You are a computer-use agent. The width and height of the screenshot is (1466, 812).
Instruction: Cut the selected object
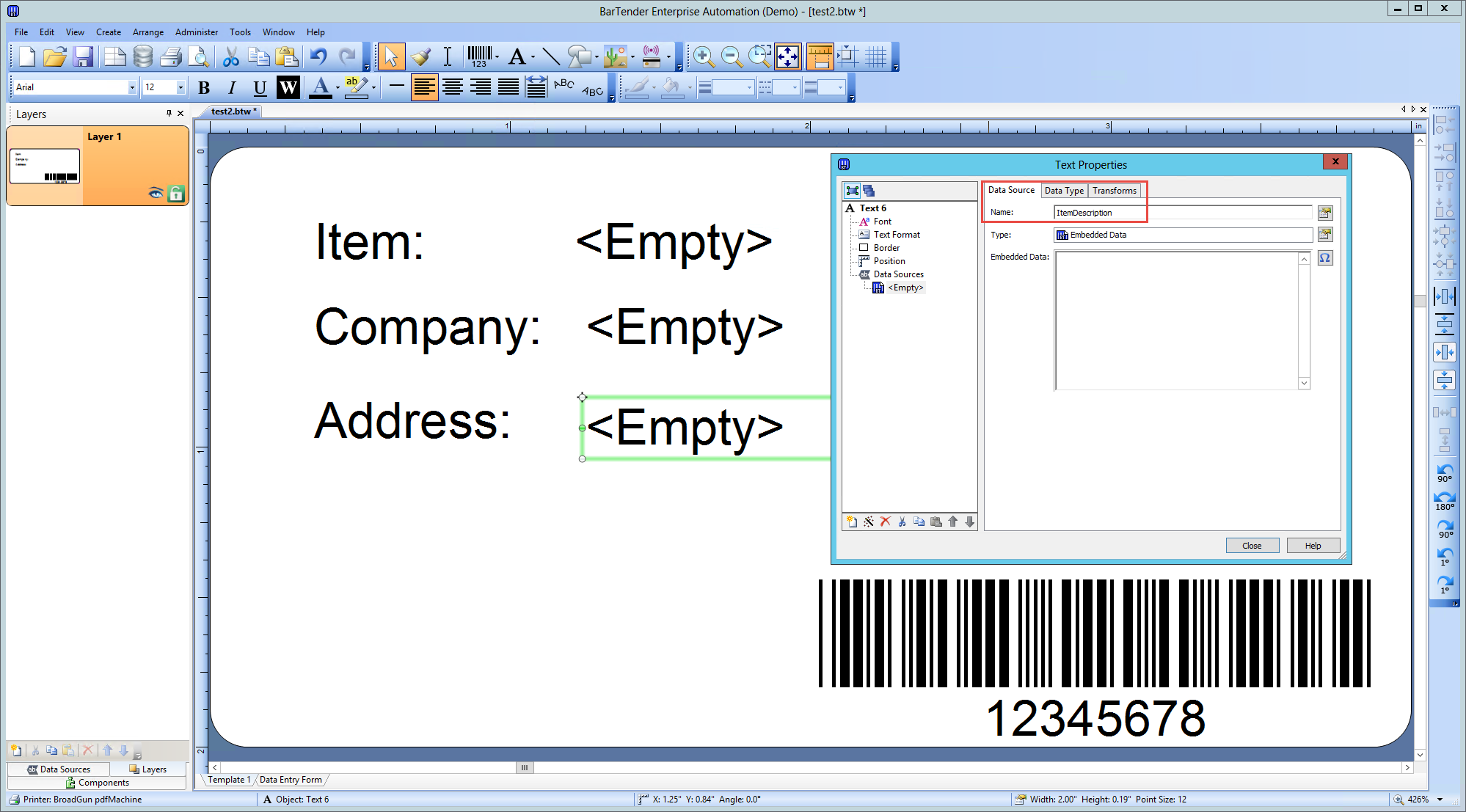click(x=231, y=56)
